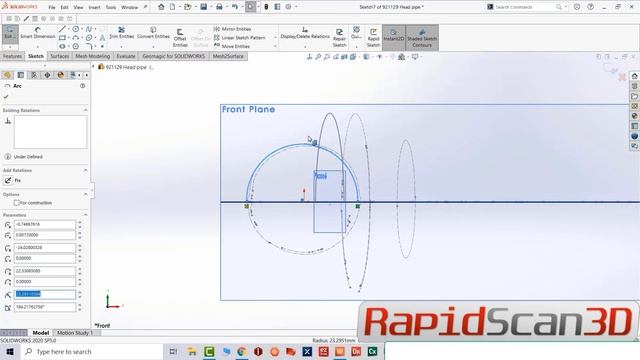The height and width of the screenshot is (360, 640).
Task: Toggle Shaded Sketch Contours
Action: [x=422, y=38]
